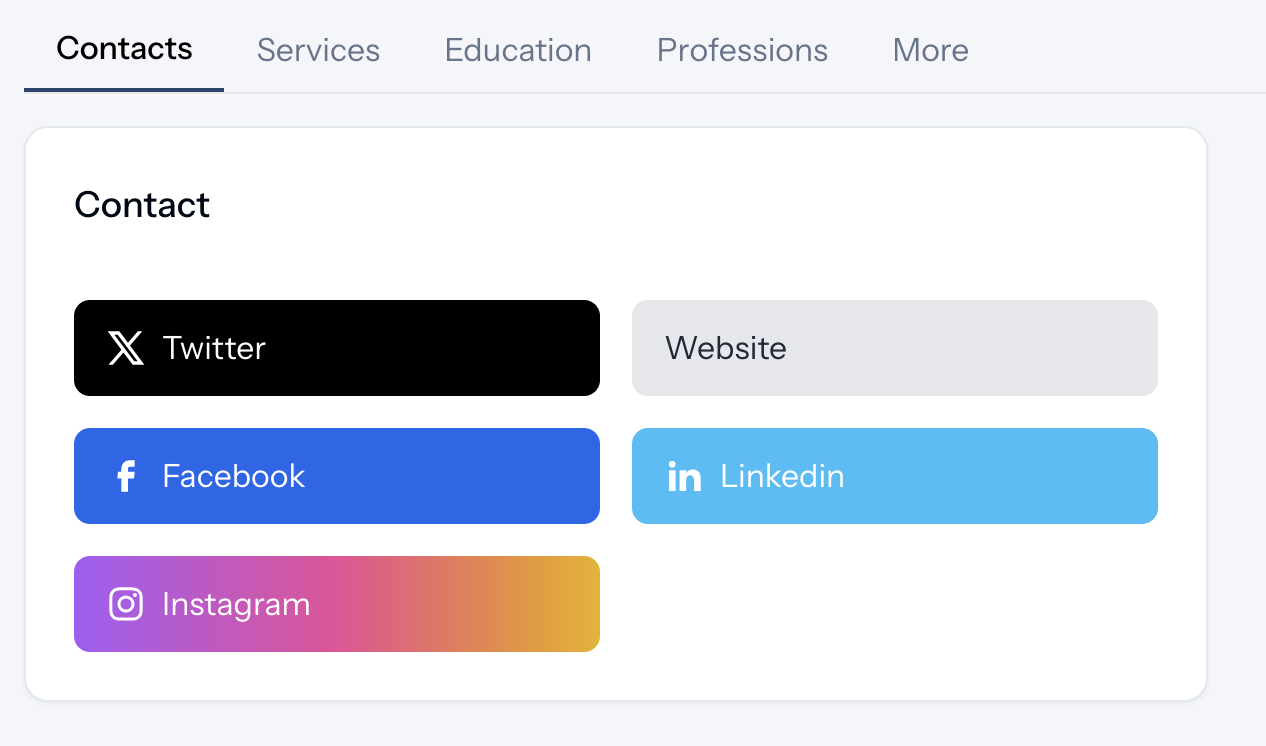Screen dimensions: 1266x746
Task: Click the 'Contact' card heading
Action: (142, 205)
